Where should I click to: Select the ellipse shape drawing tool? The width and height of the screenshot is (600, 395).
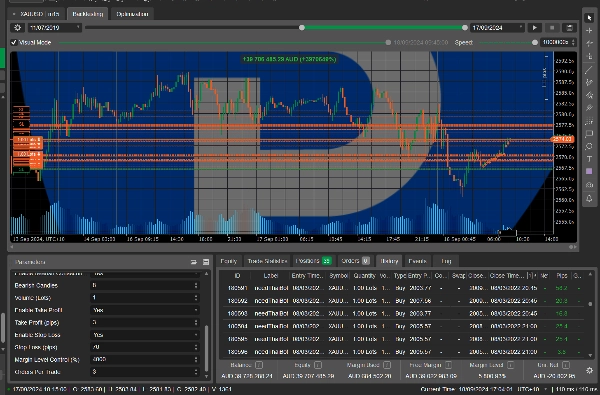[x=589, y=146]
